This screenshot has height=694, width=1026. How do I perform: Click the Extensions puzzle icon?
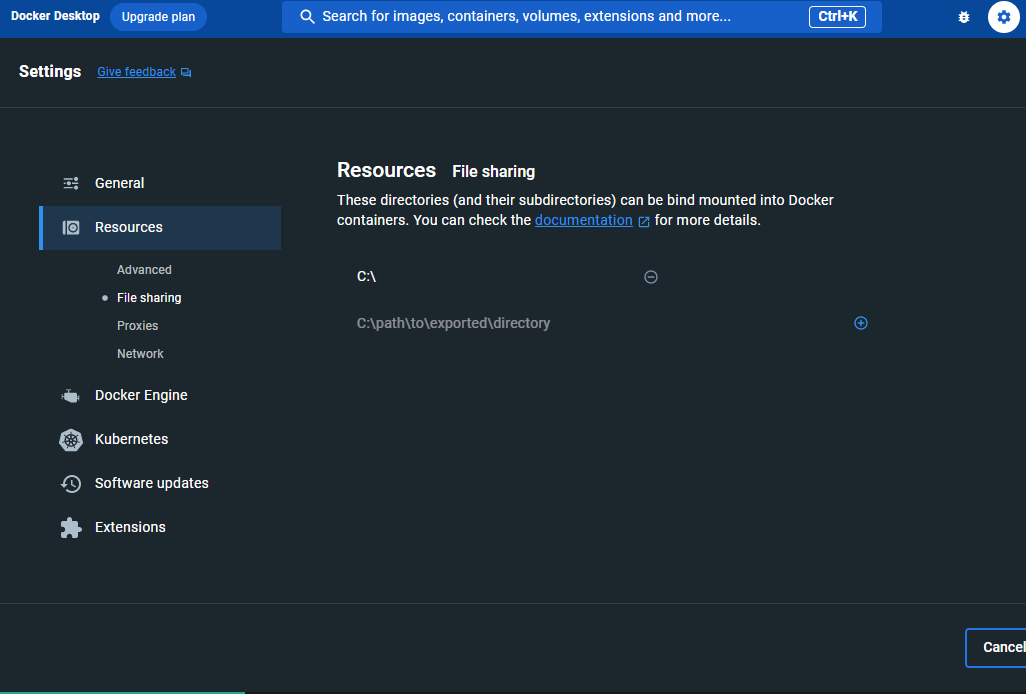click(71, 527)
